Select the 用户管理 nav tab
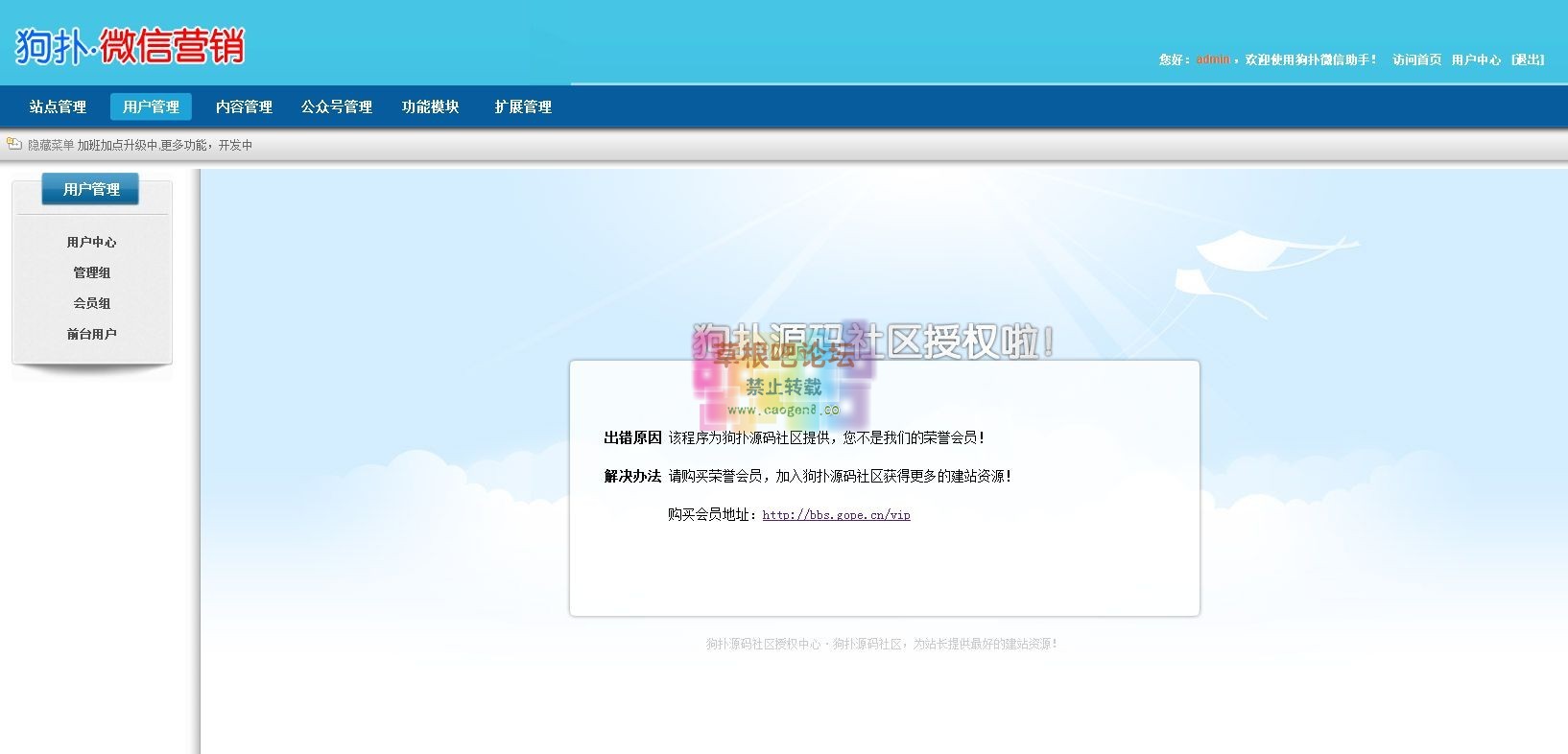Screen dimensions: 1568x754 [x=151, y=106]
